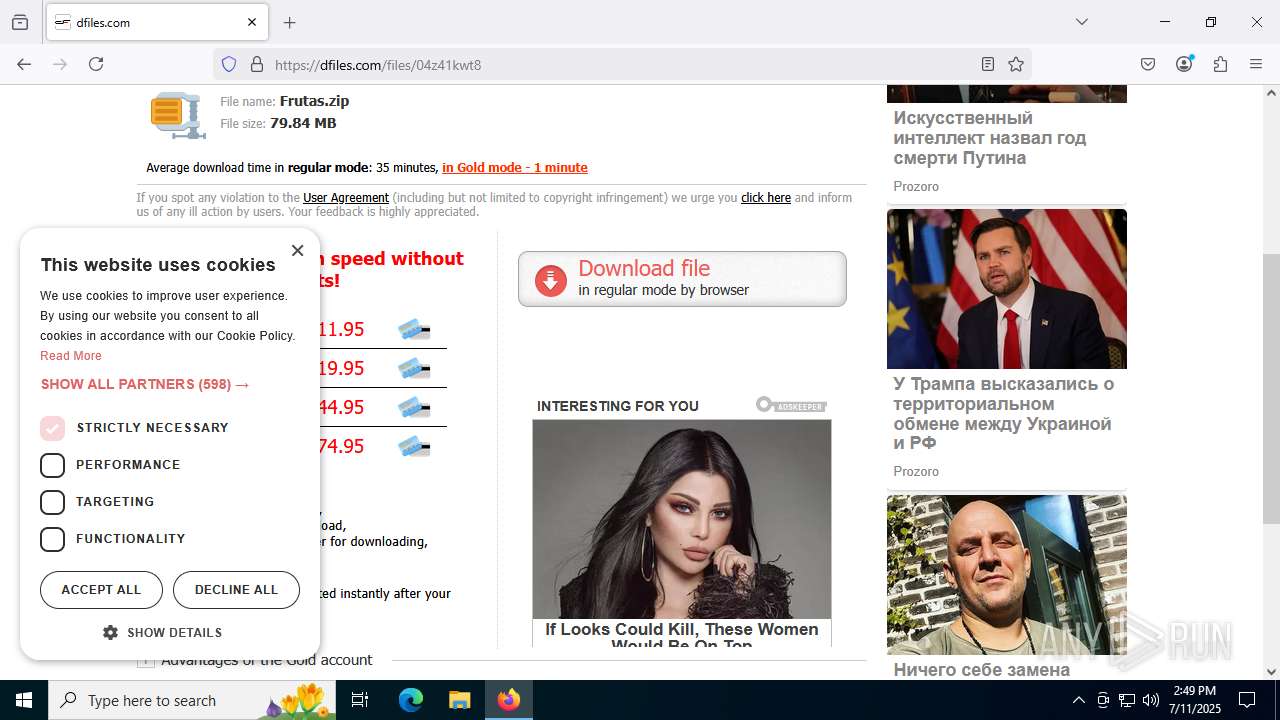
Task: Click 'Advantages of the Gold account' heading
Action: 266,660
